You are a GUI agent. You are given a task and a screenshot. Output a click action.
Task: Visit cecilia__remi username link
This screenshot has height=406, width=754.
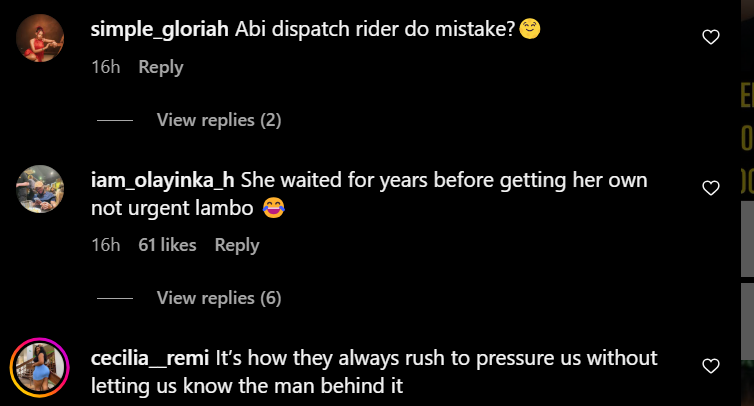click(150, 358)
